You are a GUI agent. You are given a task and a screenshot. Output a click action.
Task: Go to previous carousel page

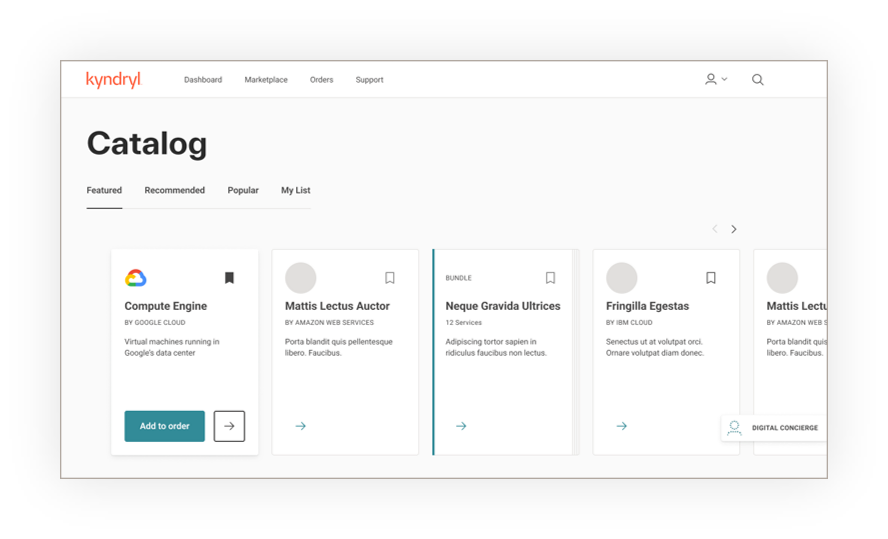[714, 229]
